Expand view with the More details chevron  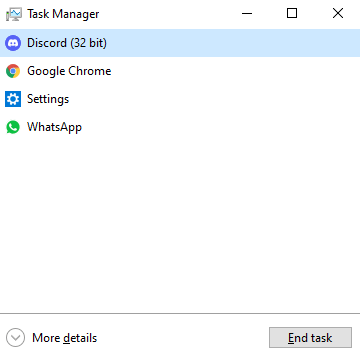[15, 338]
